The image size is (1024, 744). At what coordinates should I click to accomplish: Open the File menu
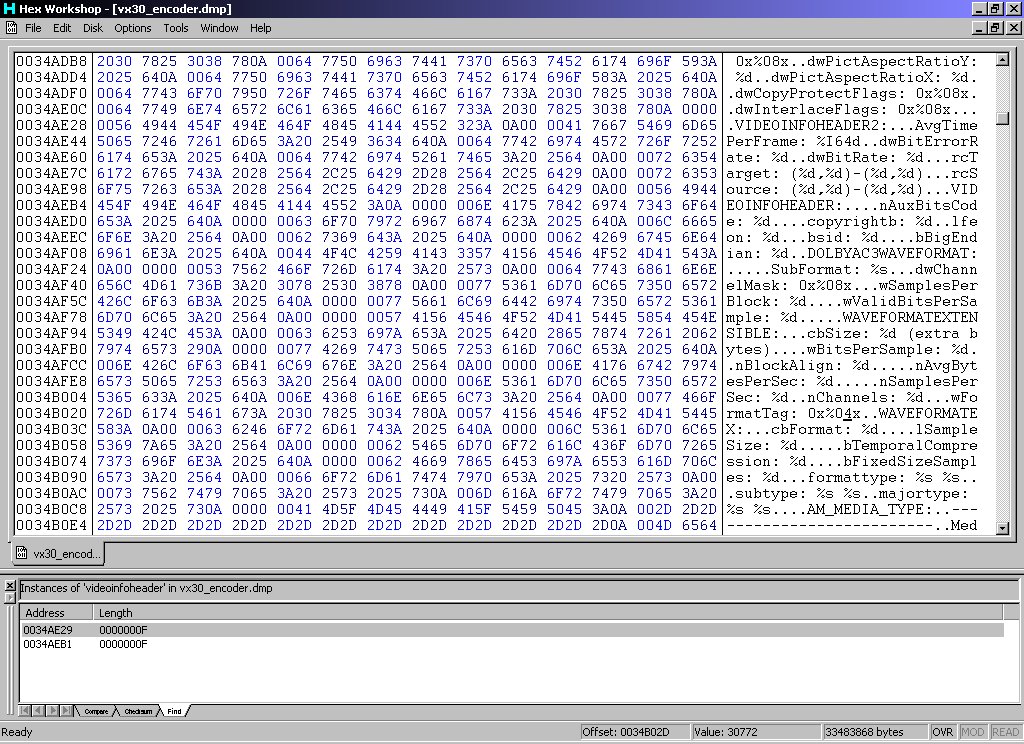[33, 28]
